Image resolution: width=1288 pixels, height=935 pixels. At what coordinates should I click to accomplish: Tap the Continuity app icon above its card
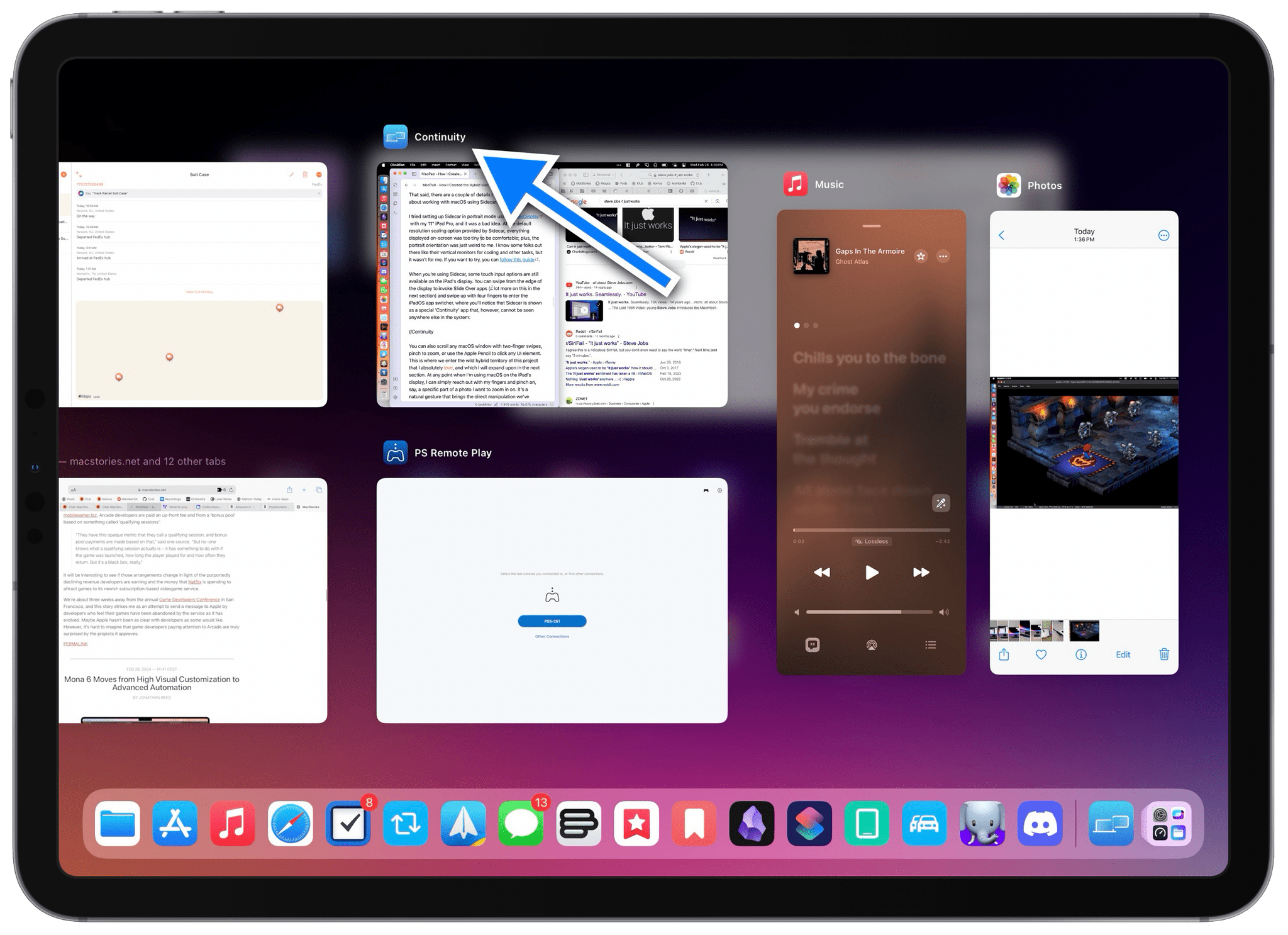[x=396, y=137]
